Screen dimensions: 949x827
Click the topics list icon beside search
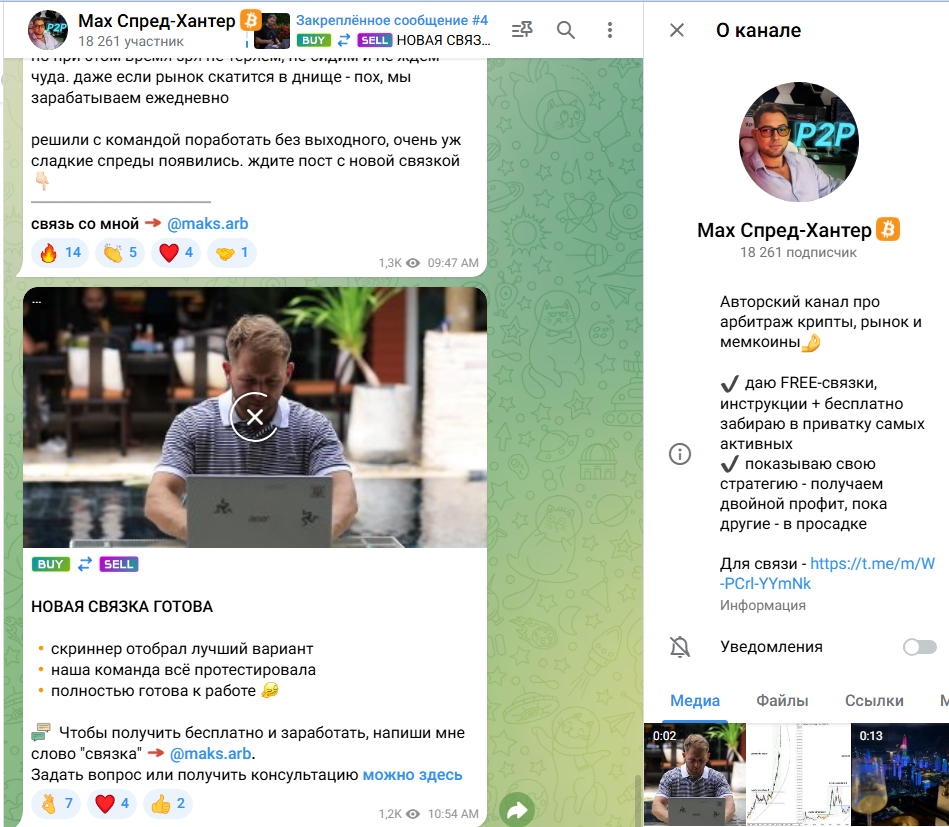click(x=521, y=30)
